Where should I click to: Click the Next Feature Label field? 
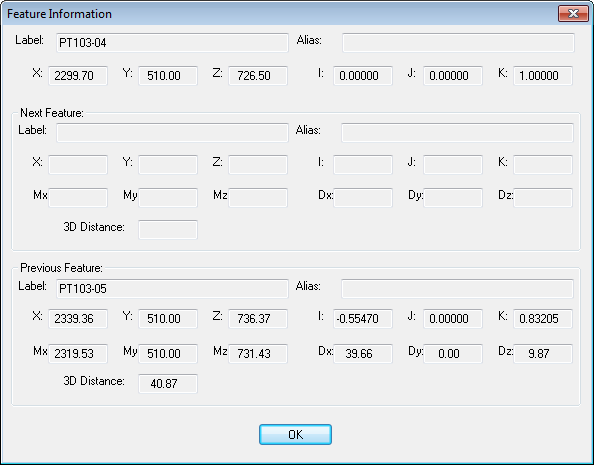tap(172, 133)
